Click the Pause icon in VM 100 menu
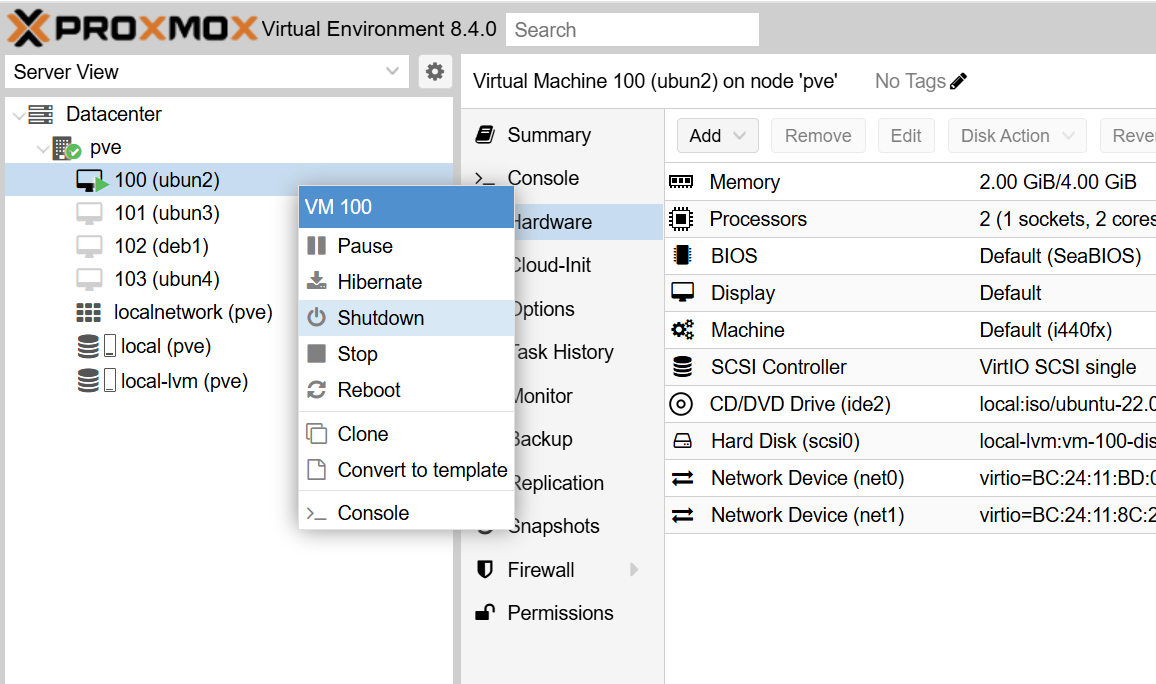This screenshot has height=684, width=1156. [316, 246]
